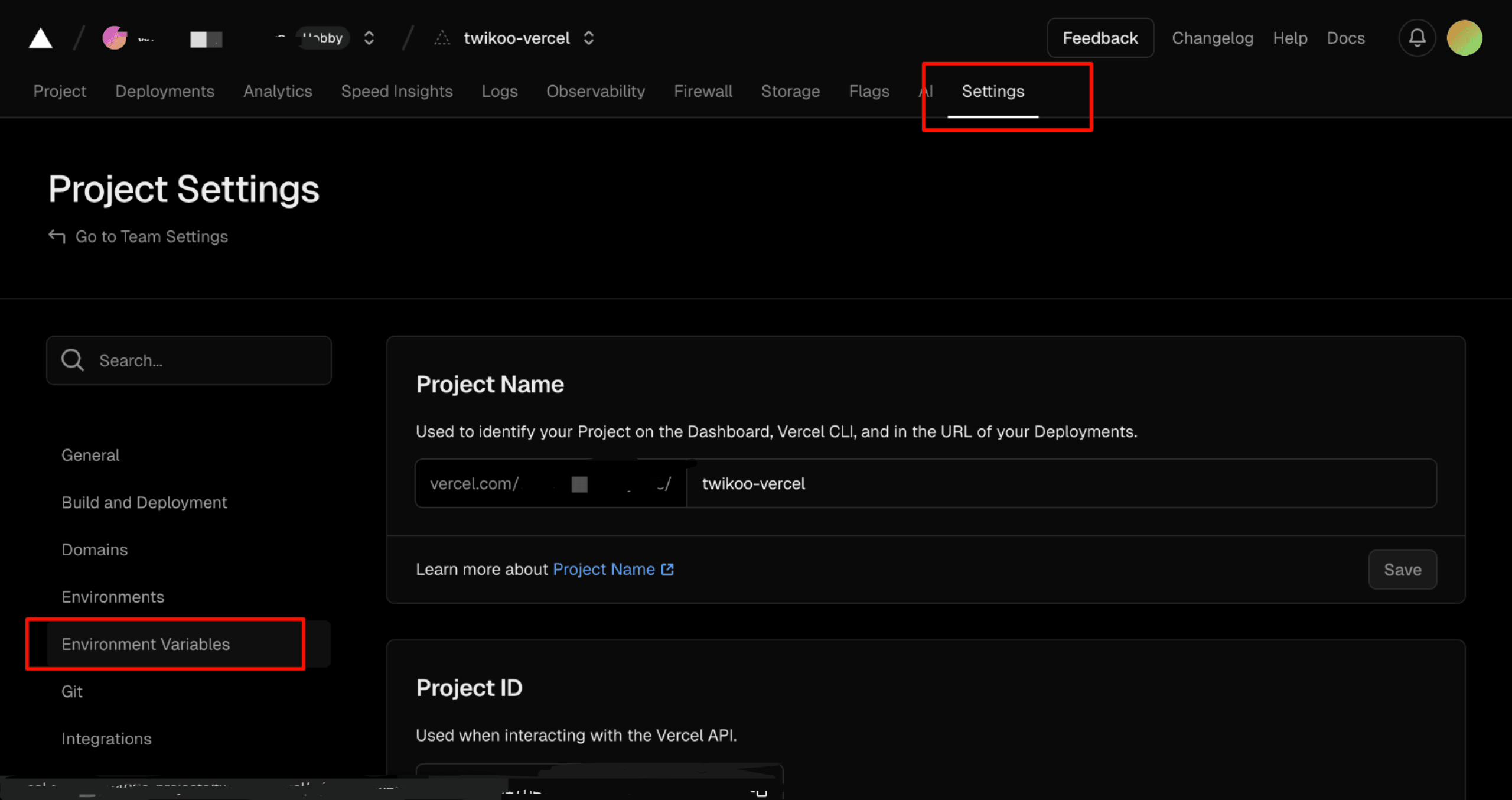Switch to the Flags tab
This screenshot has height=800, width=1512.
click(x=869, y=91)
